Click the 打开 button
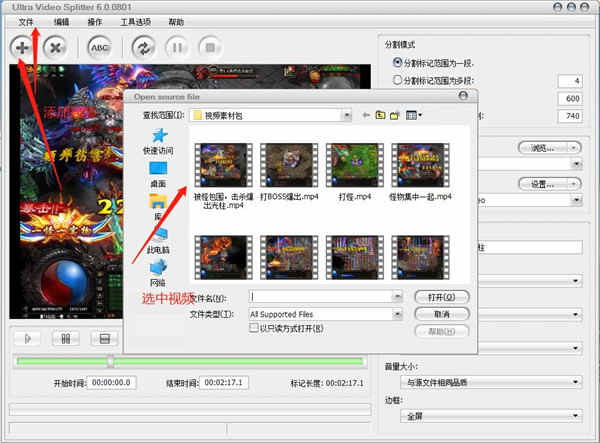Image resolution: width=600 pixels, height=443 pixels. pos(442,297)
